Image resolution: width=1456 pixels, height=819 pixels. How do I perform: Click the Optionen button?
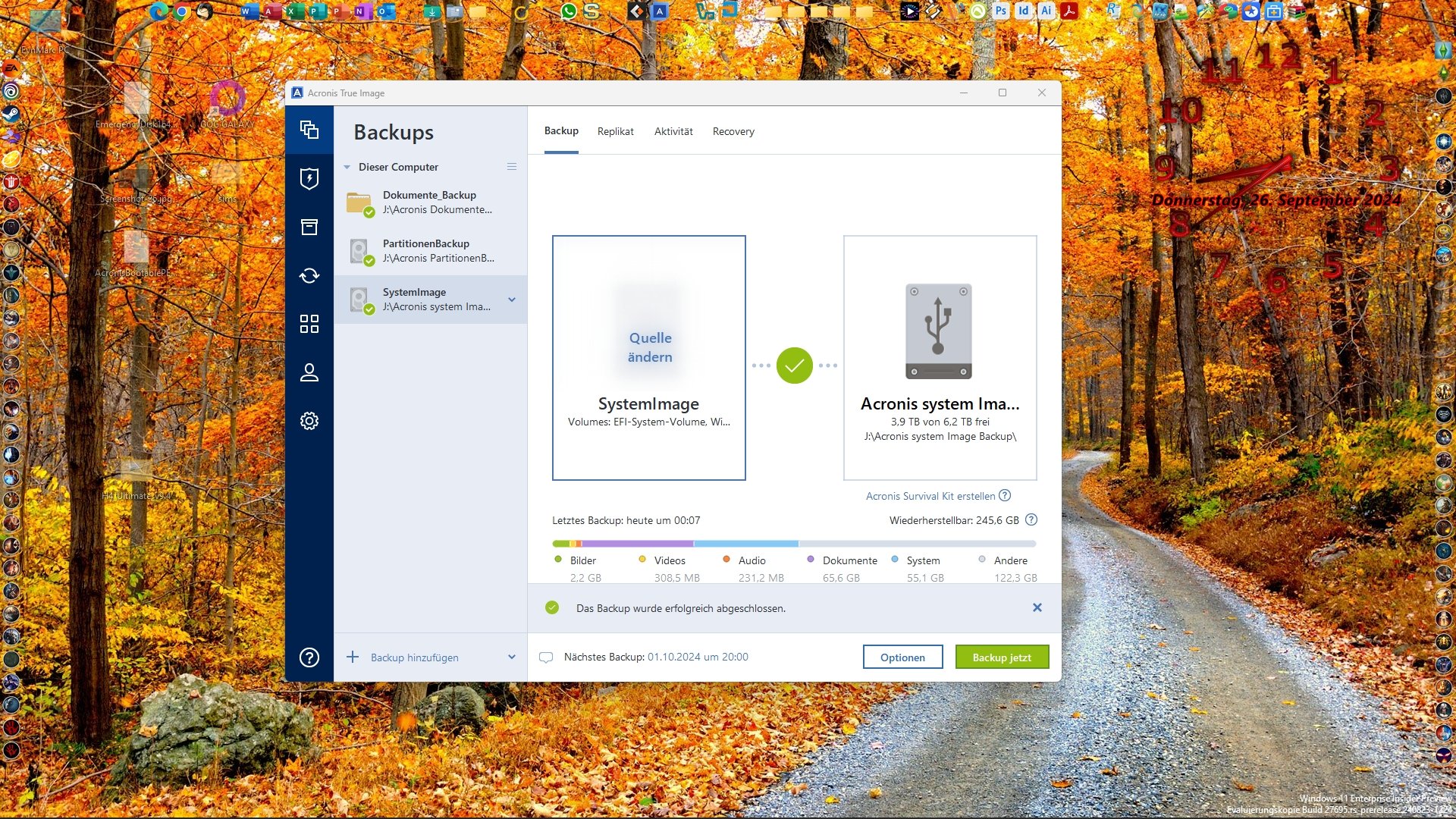click(902, 657)
